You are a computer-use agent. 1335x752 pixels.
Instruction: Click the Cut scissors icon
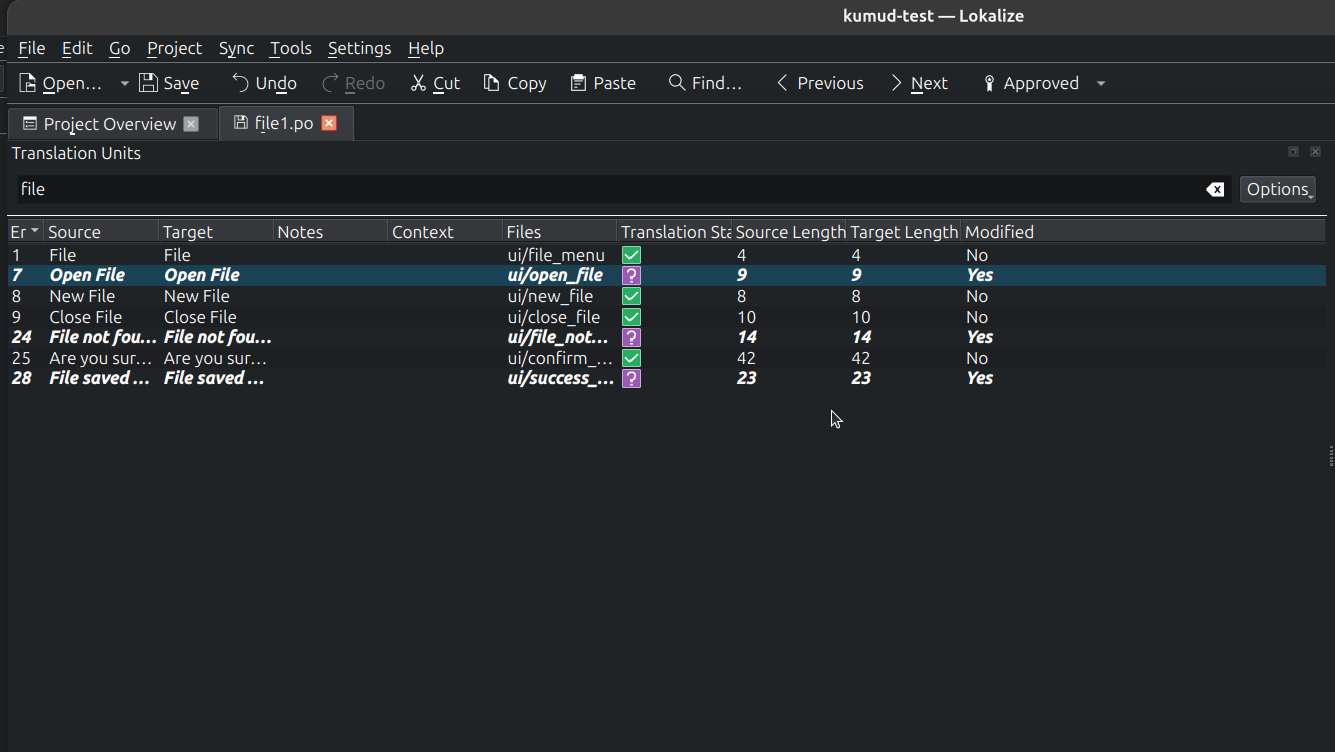(x=419, y=83)
